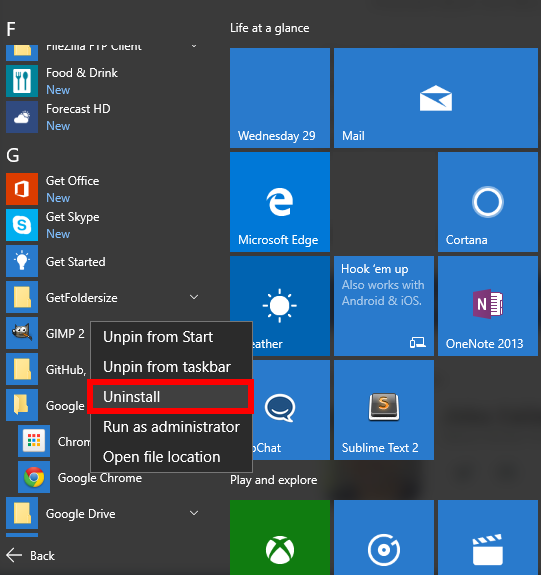The height and width of the screenshot is (575, 541).
Task: Click the G letter group header
Action: click(x=13, y=155)
